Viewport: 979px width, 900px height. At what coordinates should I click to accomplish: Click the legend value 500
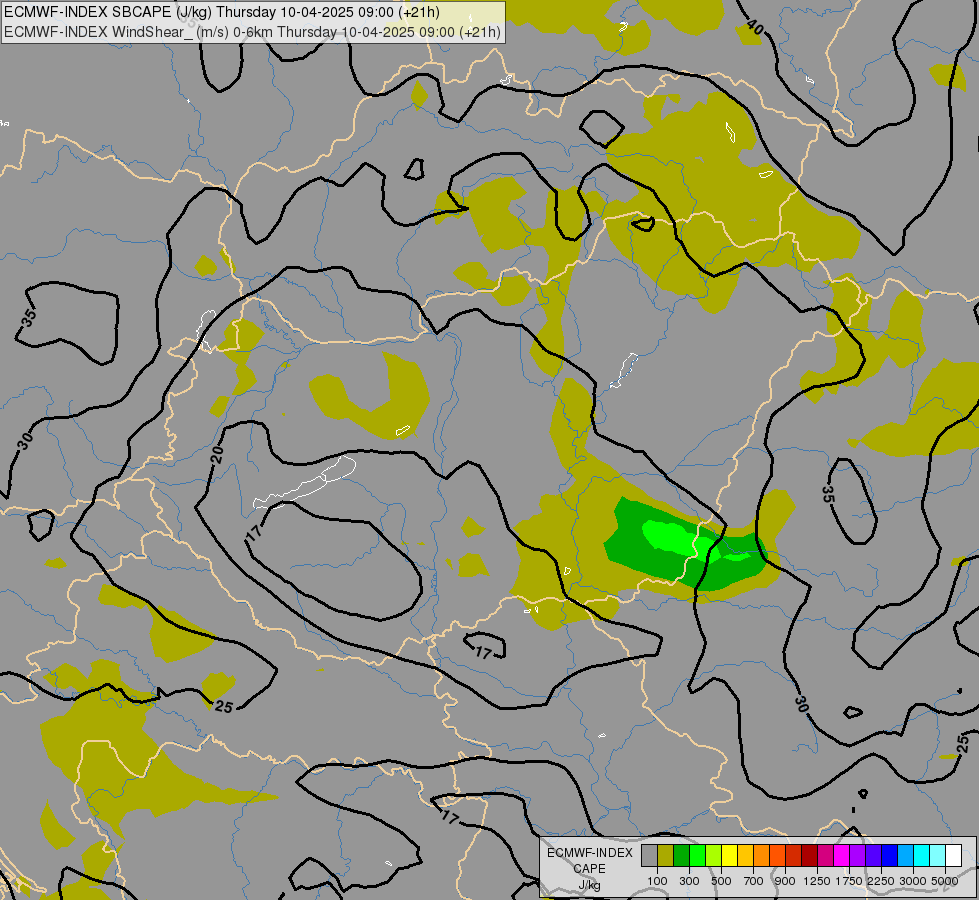coord(721,881)
